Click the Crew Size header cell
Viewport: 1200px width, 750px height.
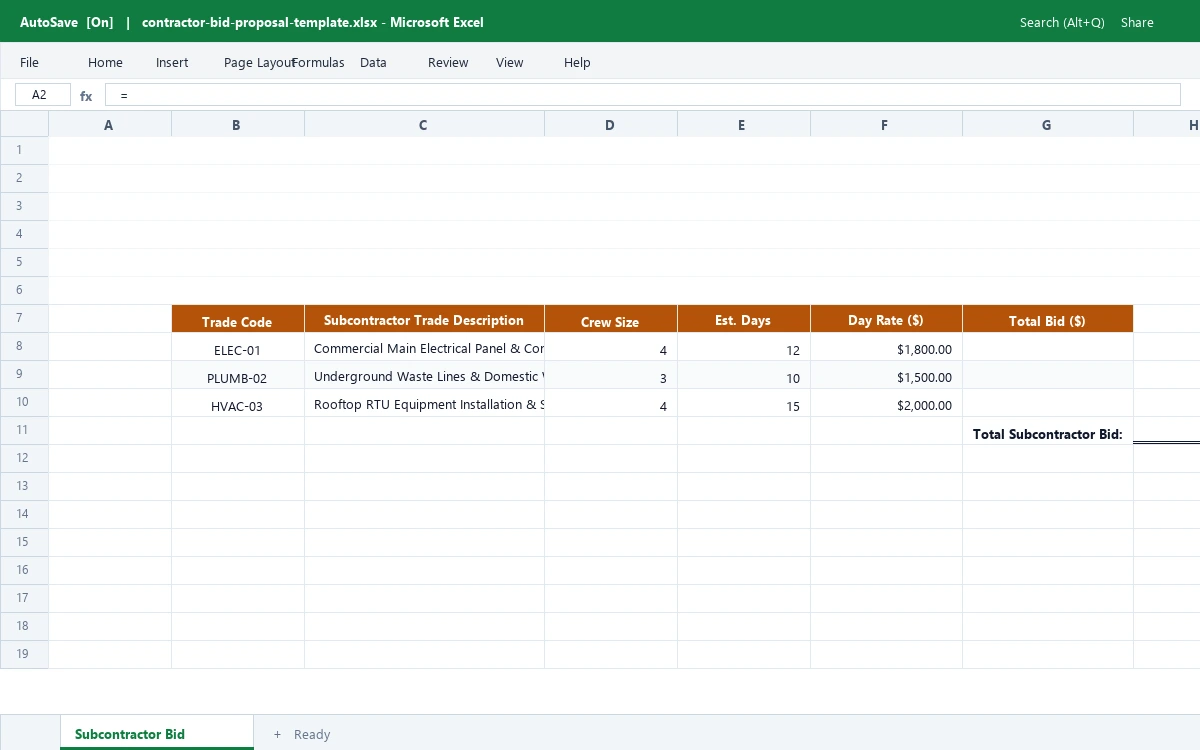tap(611, 319)
